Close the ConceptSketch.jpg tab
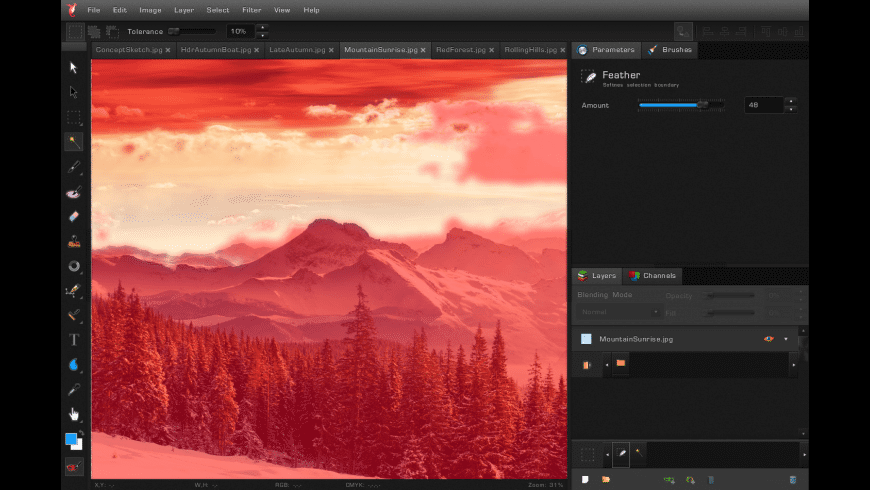The height and width of the screenshot is (490, 870). [168, 50]
